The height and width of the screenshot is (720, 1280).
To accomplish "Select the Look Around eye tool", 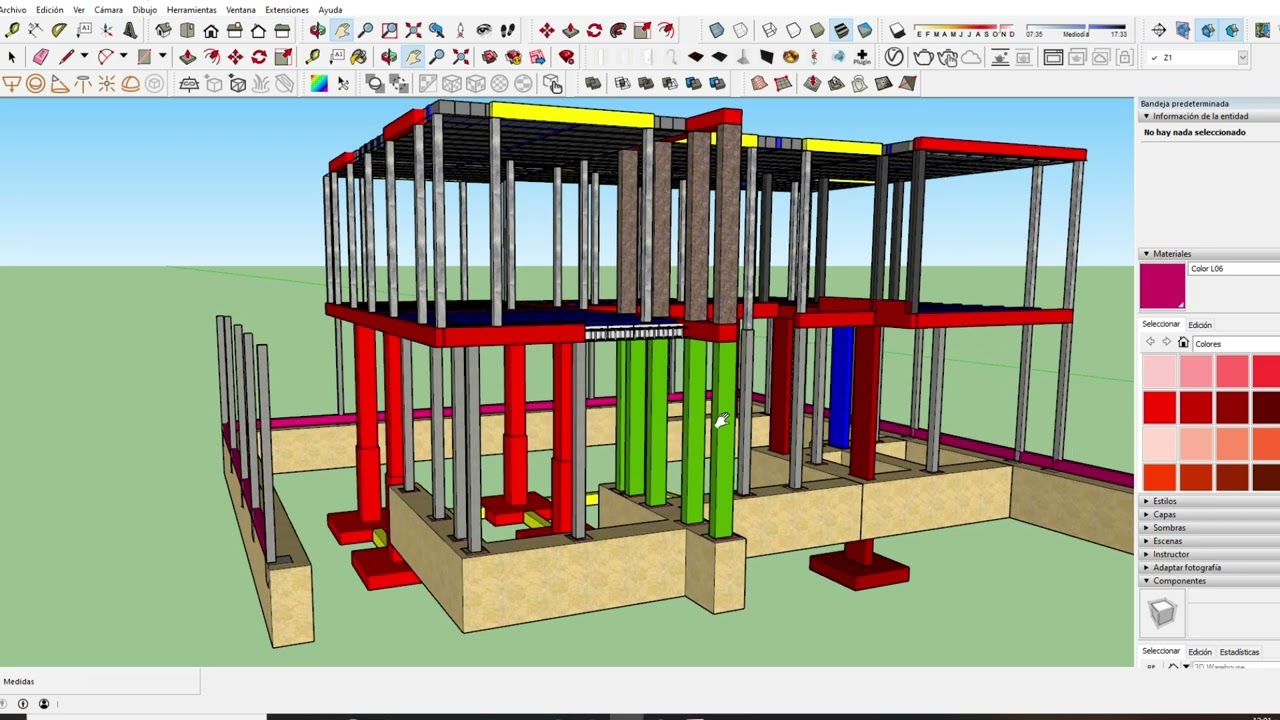I will tap(484, 31).
